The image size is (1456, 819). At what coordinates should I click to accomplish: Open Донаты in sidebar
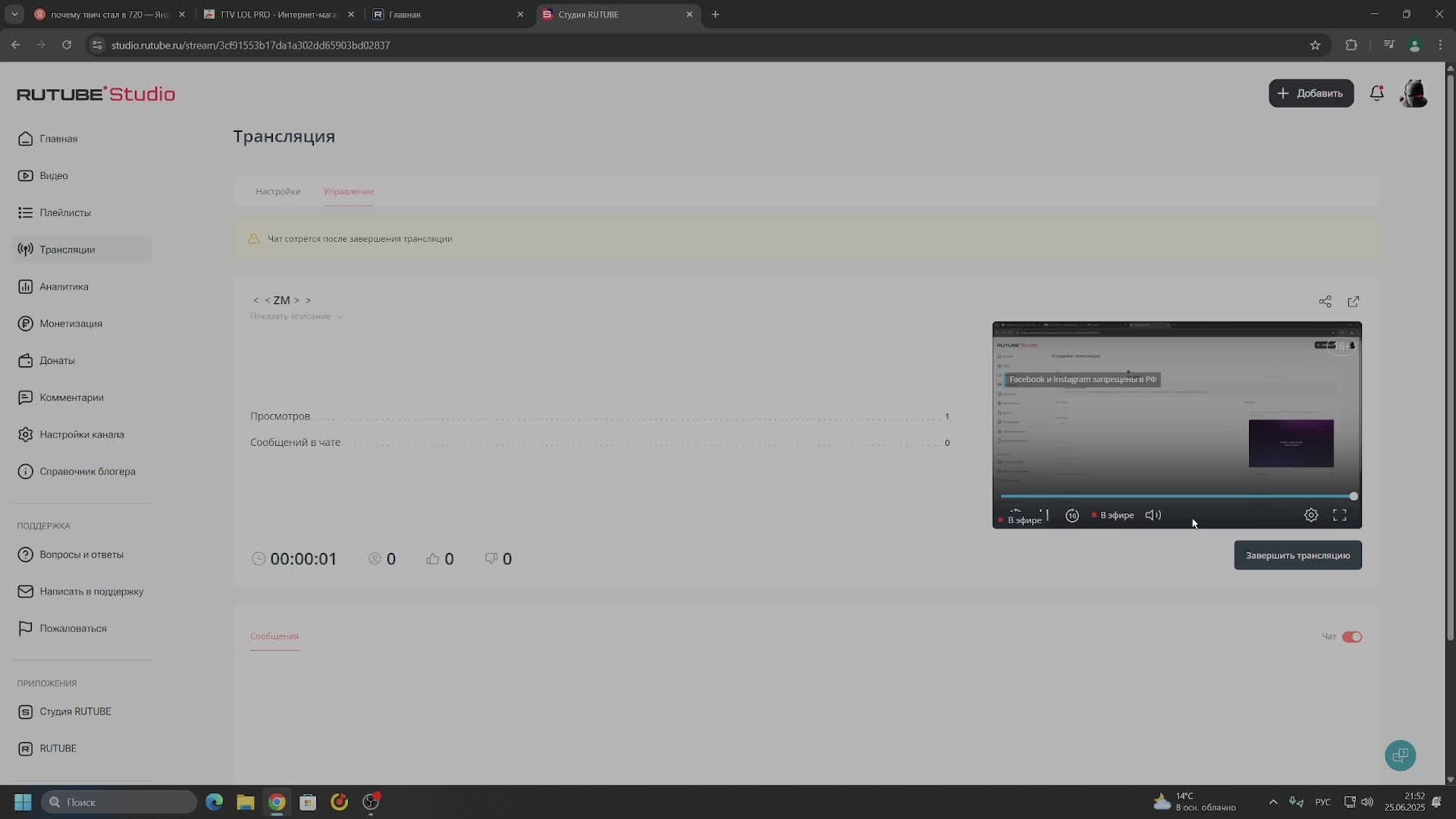click(57, 360)
